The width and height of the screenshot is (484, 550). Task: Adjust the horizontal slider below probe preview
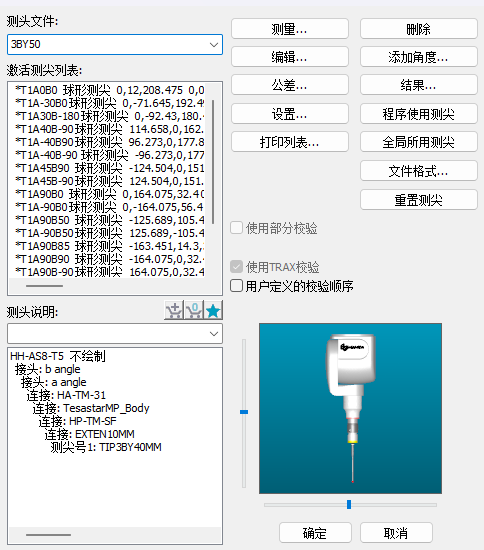(349, 504)
